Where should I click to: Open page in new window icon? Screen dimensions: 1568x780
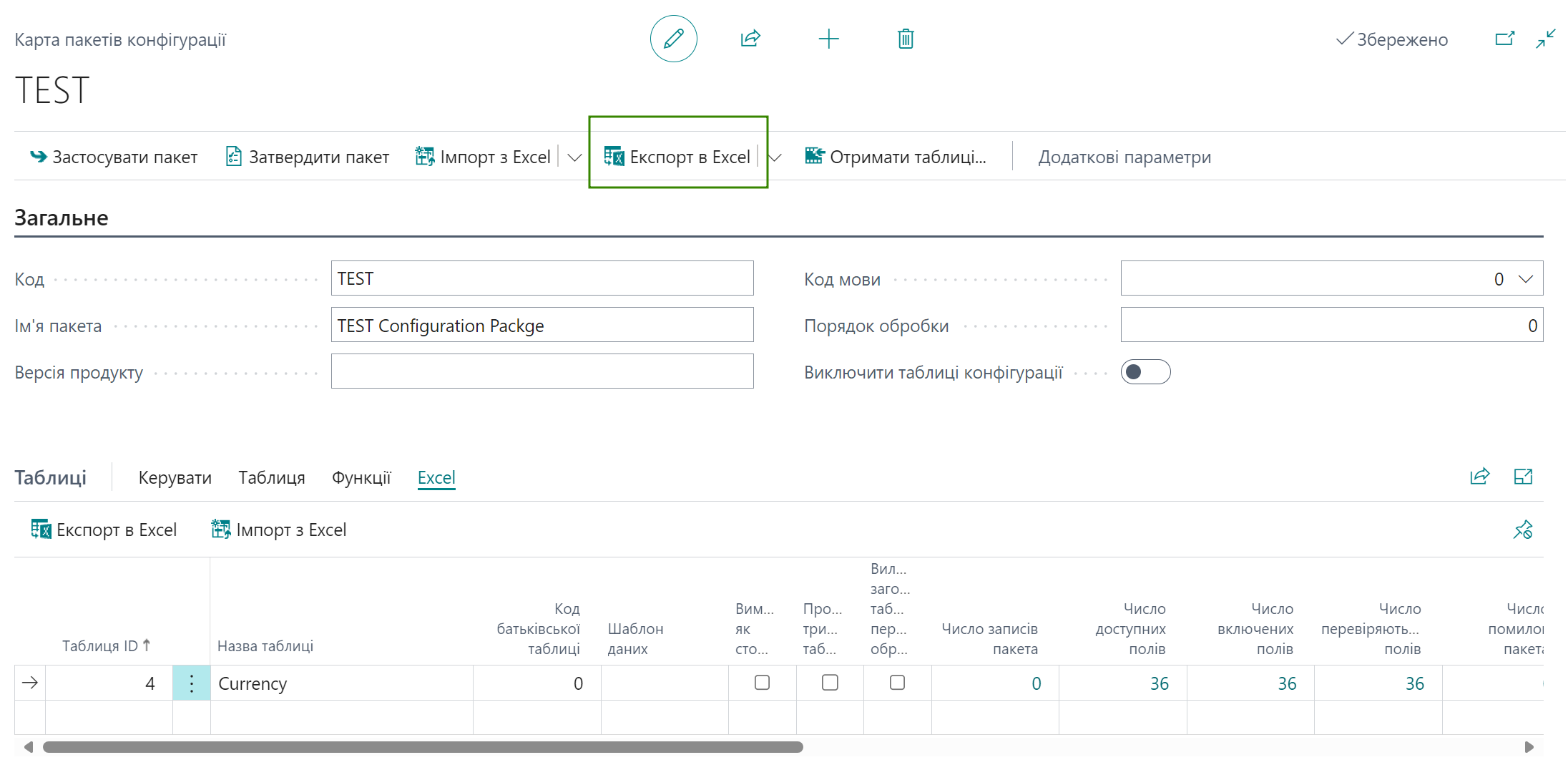[1505, 39]
